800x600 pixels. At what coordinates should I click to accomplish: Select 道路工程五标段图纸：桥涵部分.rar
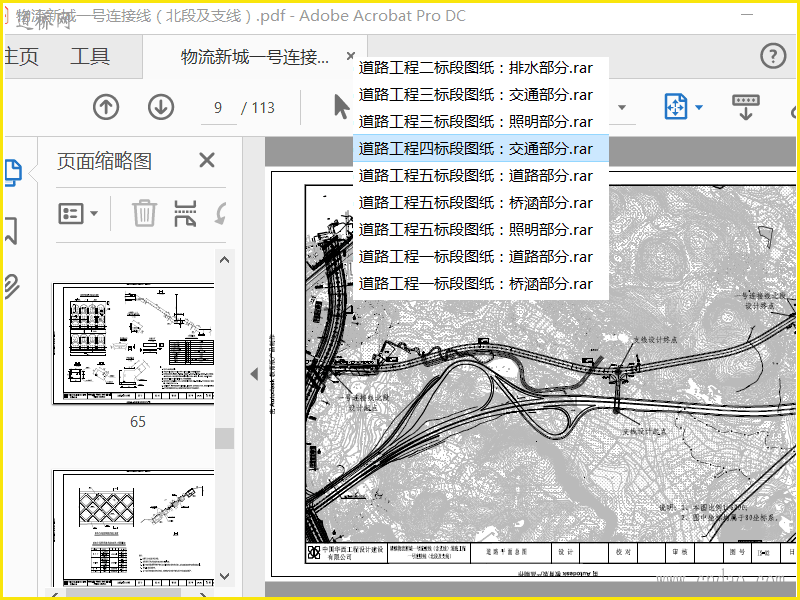coord(476,203)
